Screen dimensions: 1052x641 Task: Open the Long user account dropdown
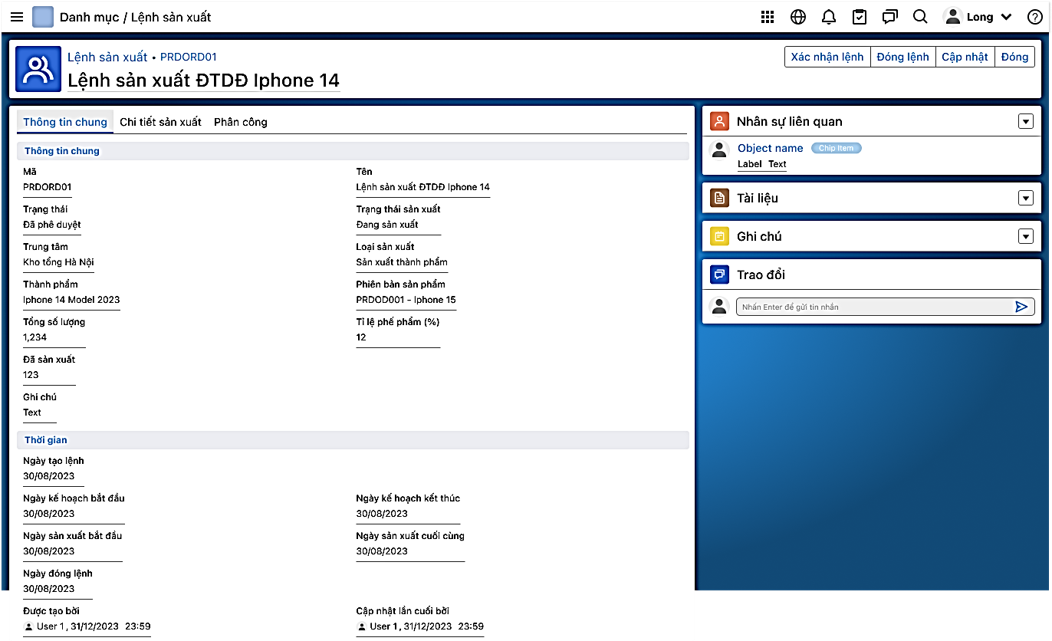click(x=978, y=17)
